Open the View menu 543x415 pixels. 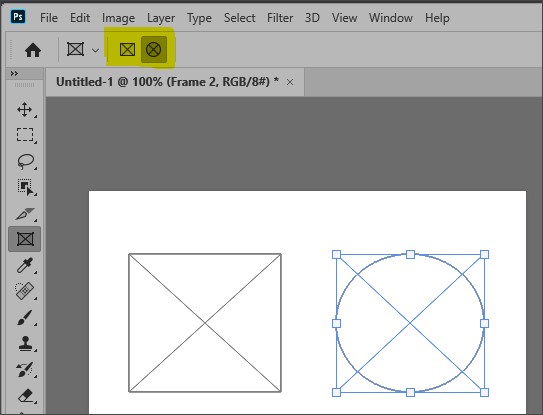click(344, 18)
